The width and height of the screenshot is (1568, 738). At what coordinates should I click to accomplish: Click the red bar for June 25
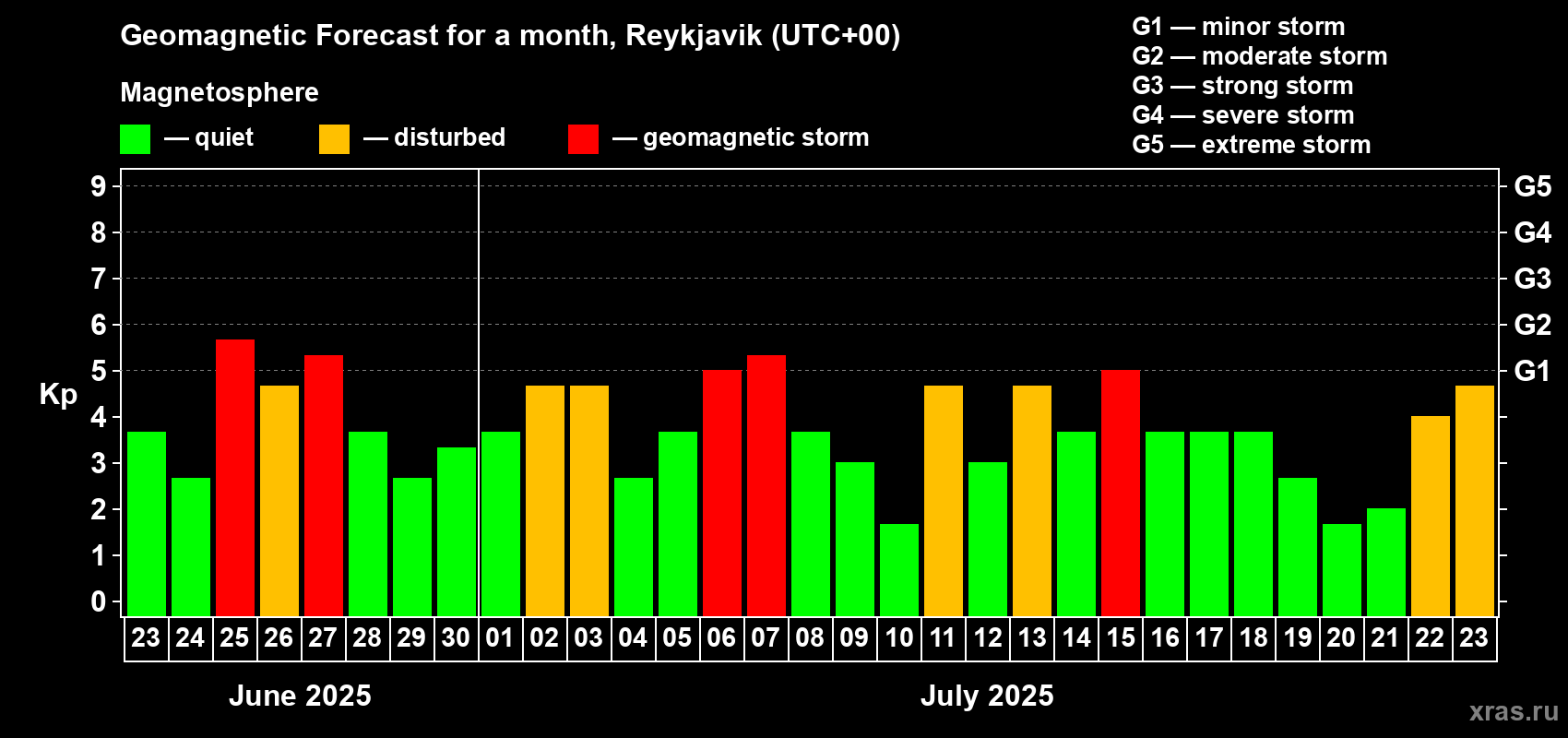coord(235,478)
